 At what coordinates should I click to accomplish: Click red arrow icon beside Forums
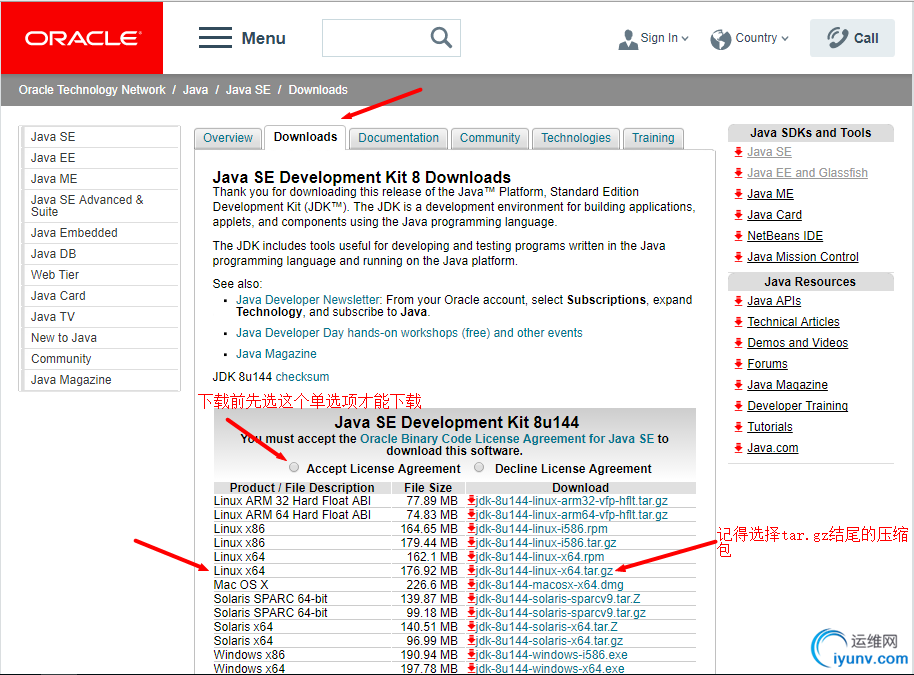[x=739, y=364]
